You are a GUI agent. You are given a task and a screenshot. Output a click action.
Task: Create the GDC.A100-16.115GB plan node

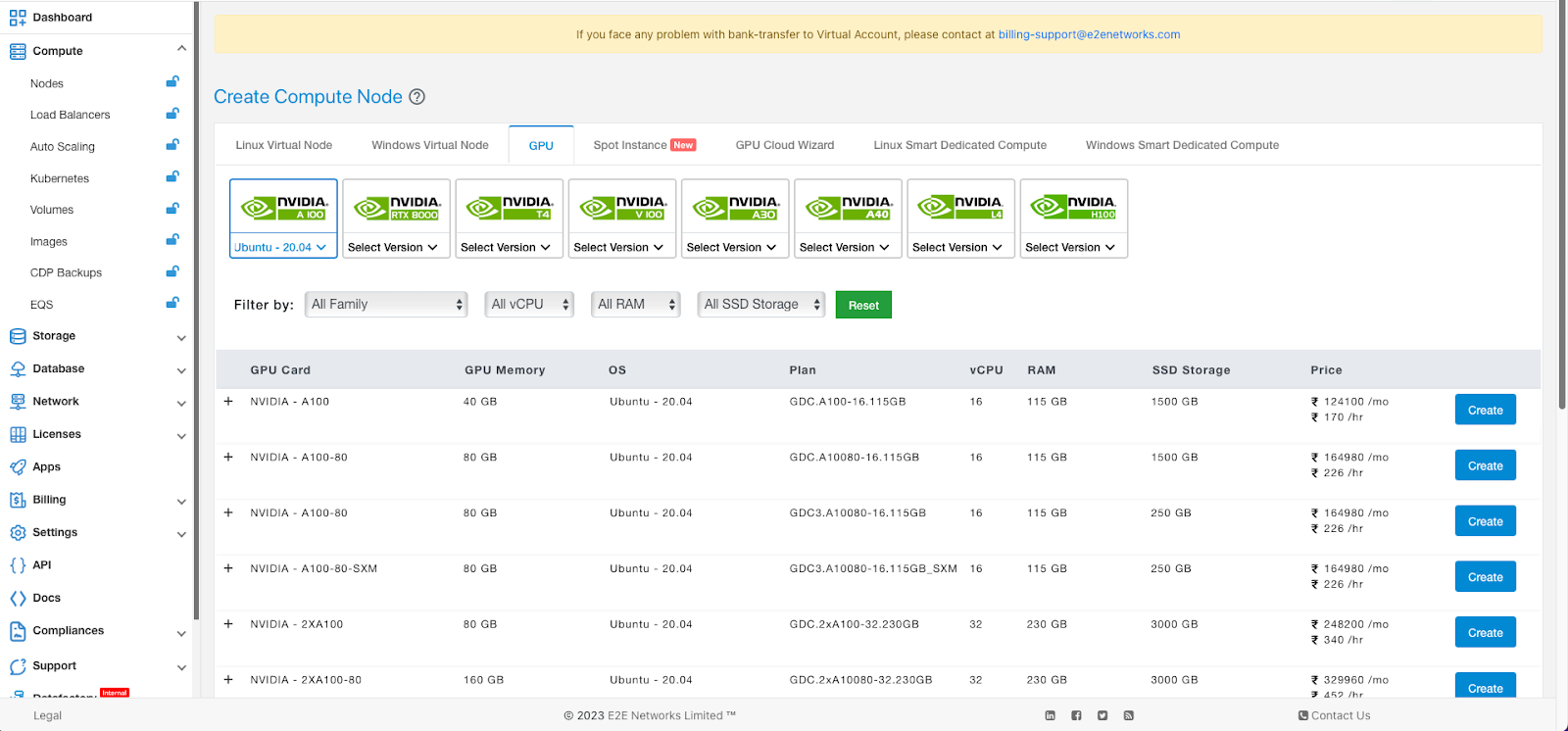[x=1485, y=411]
